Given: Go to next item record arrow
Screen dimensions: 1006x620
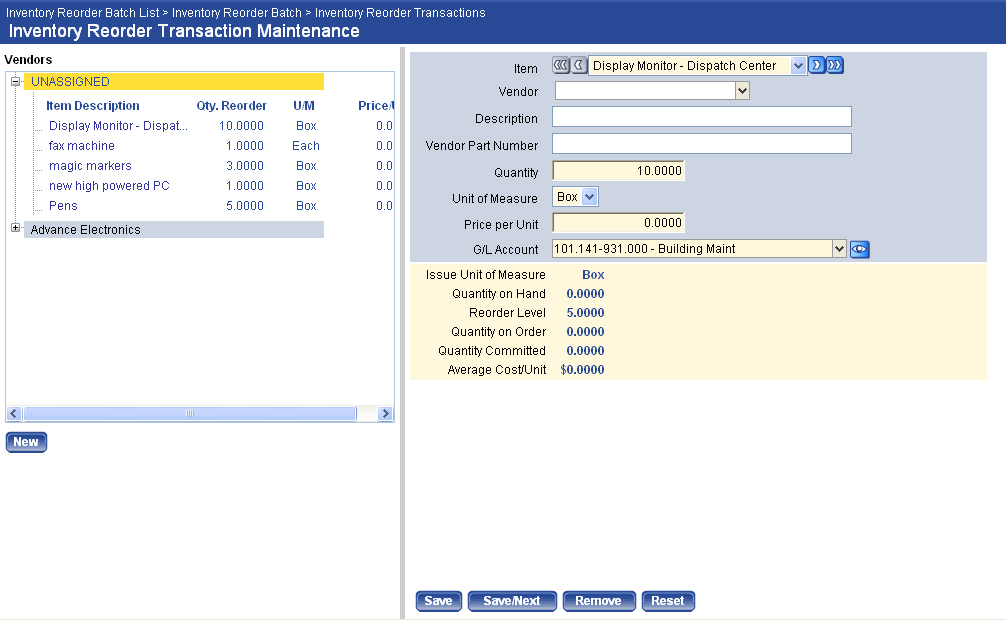Looking at the screenshot, I should pyautogui.click(x=816, y=66).
